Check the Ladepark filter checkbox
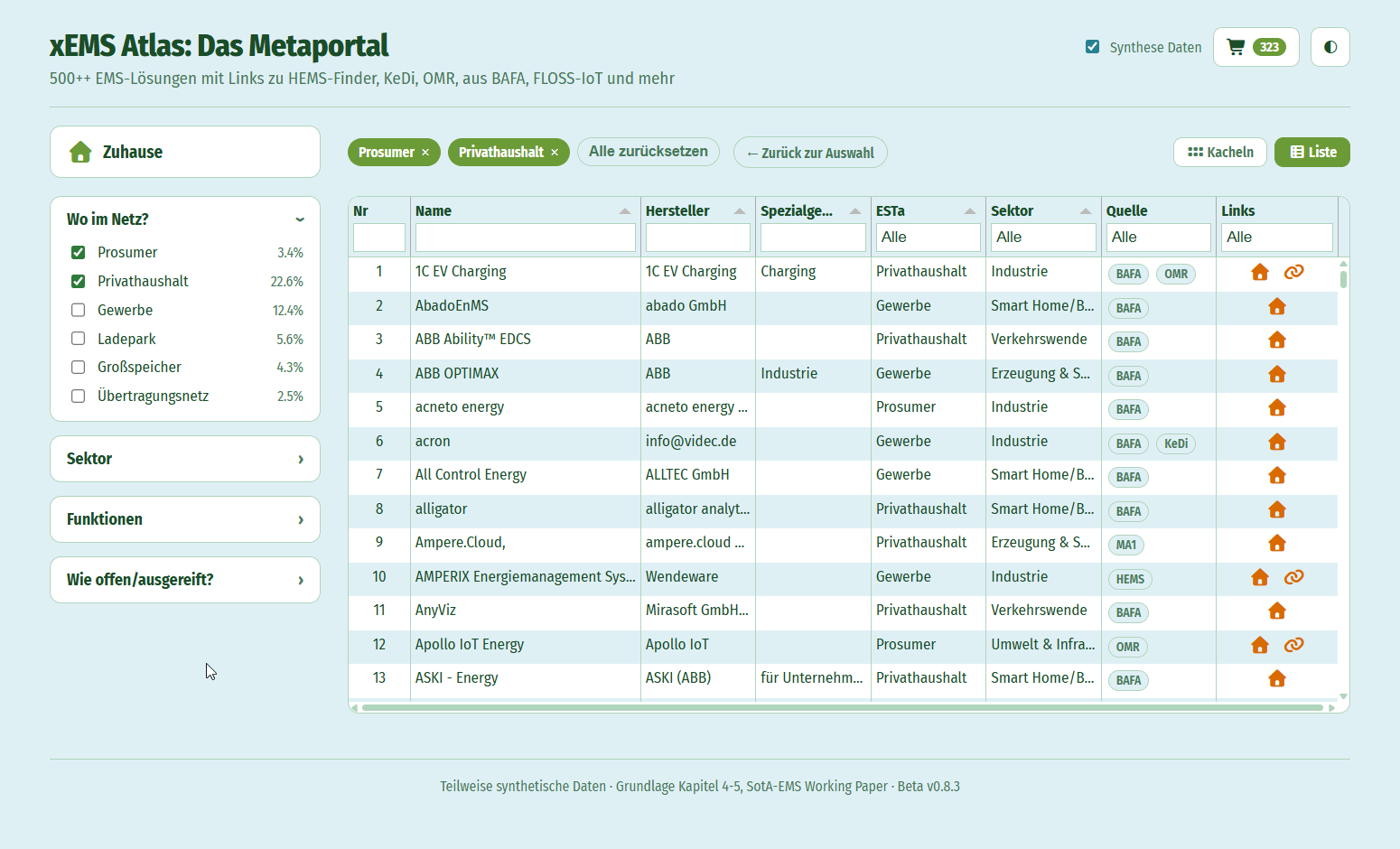 point(79,339)
